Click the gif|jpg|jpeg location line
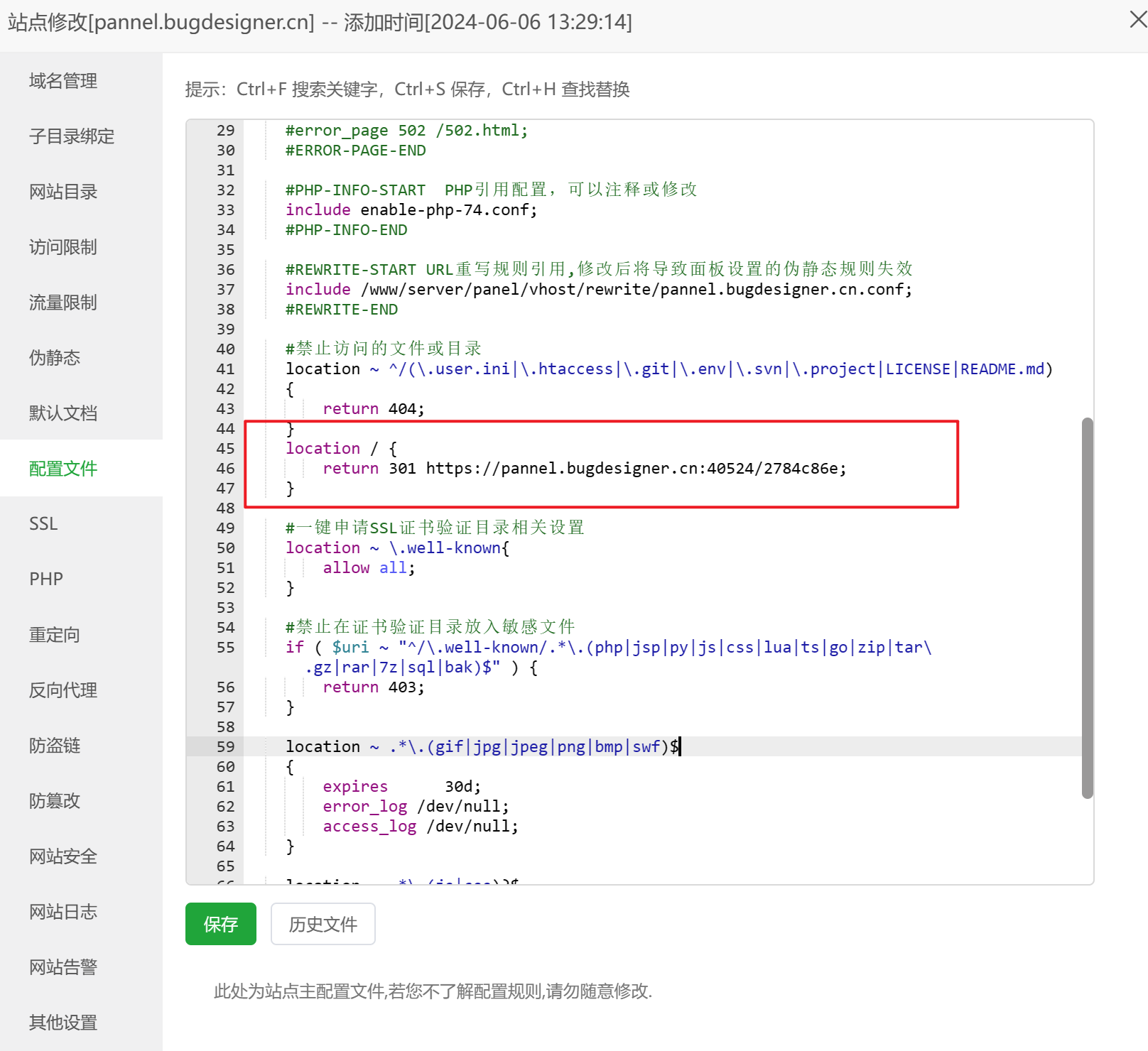1148x1051 pixels. 483,747
